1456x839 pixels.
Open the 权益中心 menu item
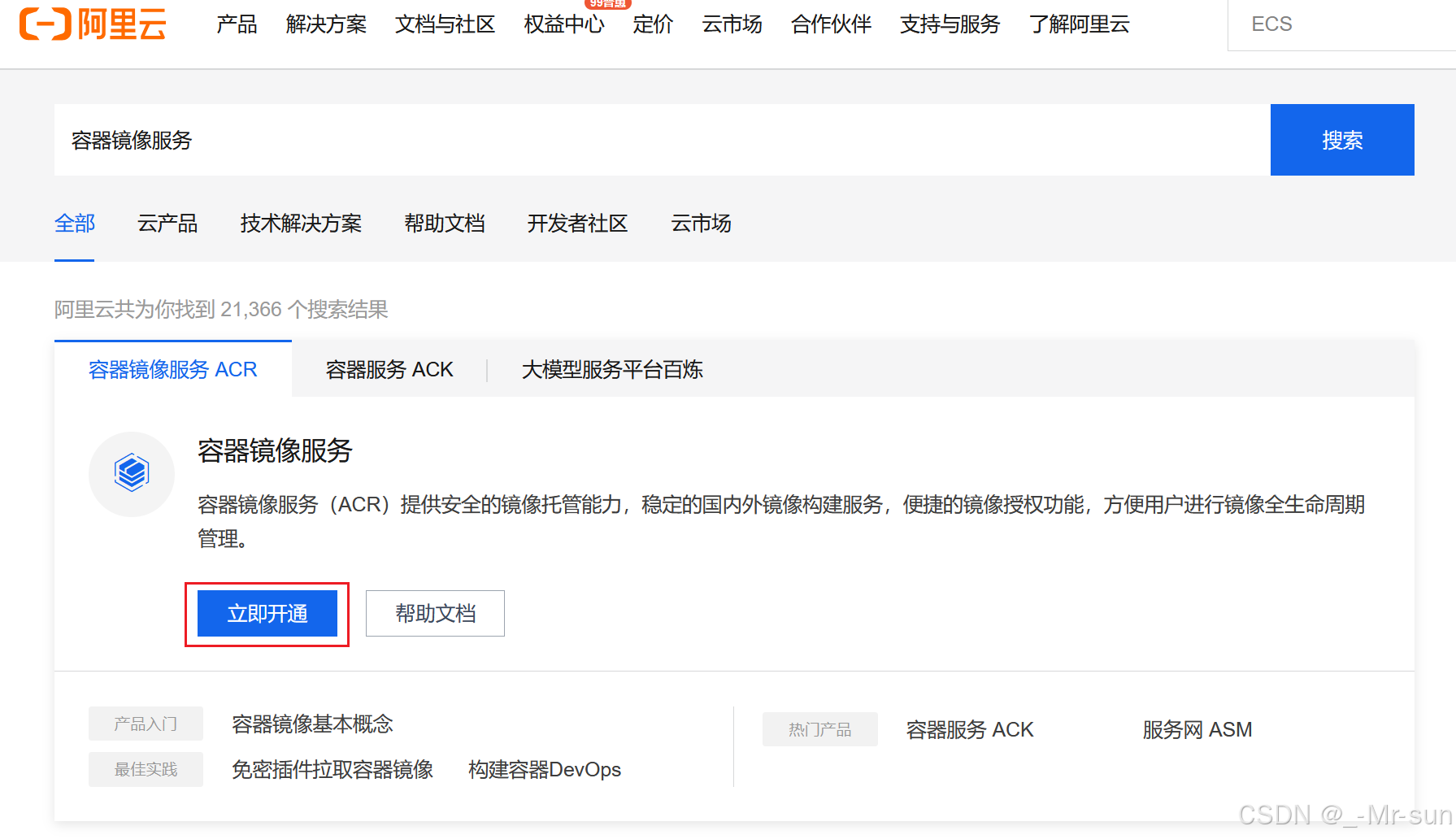click(x=564, y=24)
